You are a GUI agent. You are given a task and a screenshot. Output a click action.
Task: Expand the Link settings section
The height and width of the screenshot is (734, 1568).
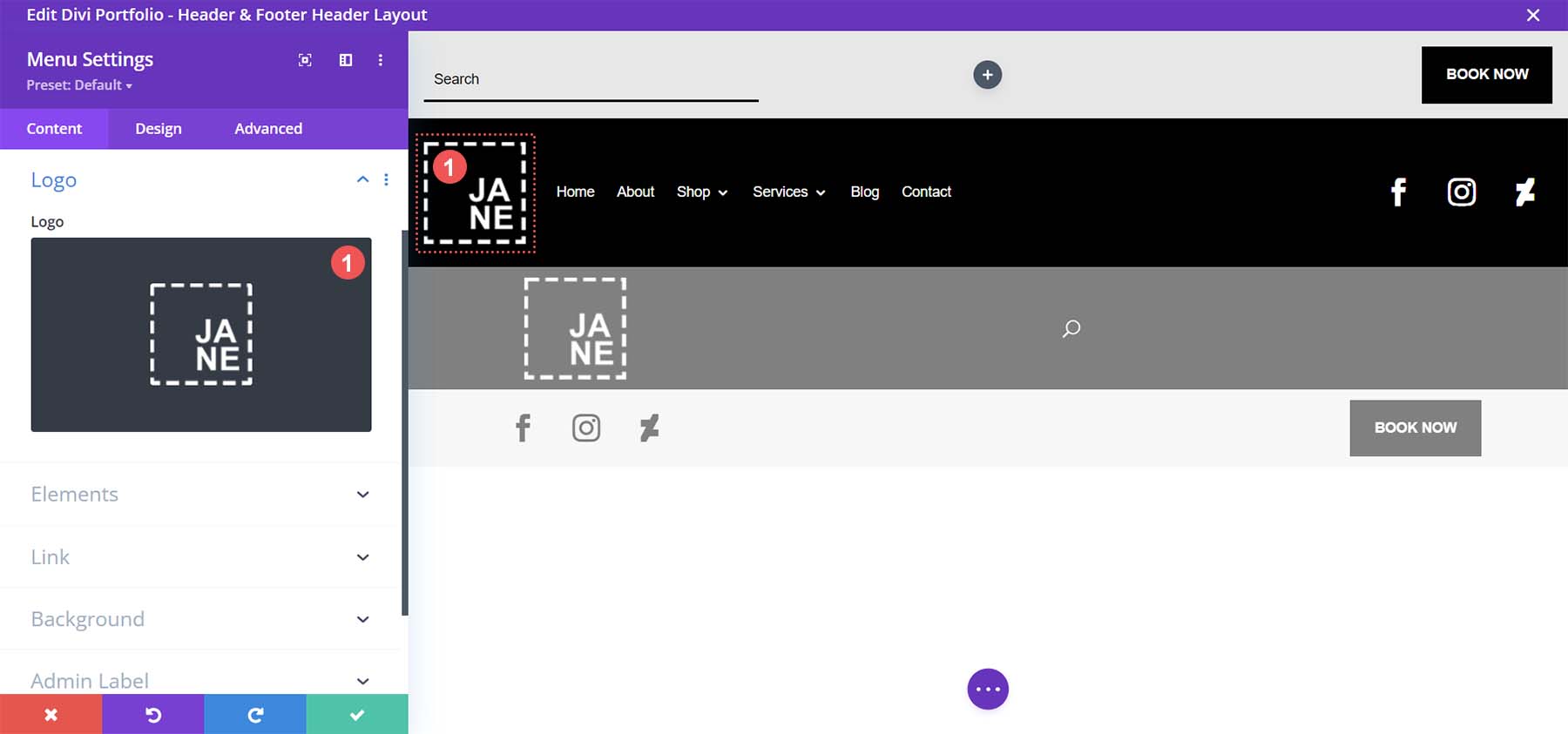tap(362, 557)
